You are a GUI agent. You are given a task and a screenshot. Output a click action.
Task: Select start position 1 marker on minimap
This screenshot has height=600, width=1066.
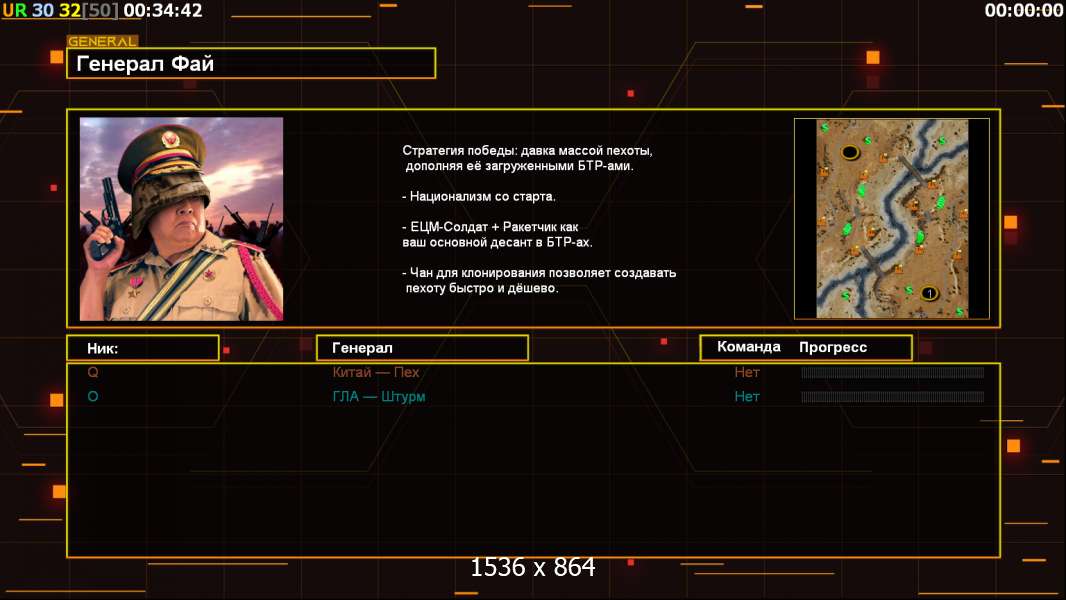click(929, 294)
